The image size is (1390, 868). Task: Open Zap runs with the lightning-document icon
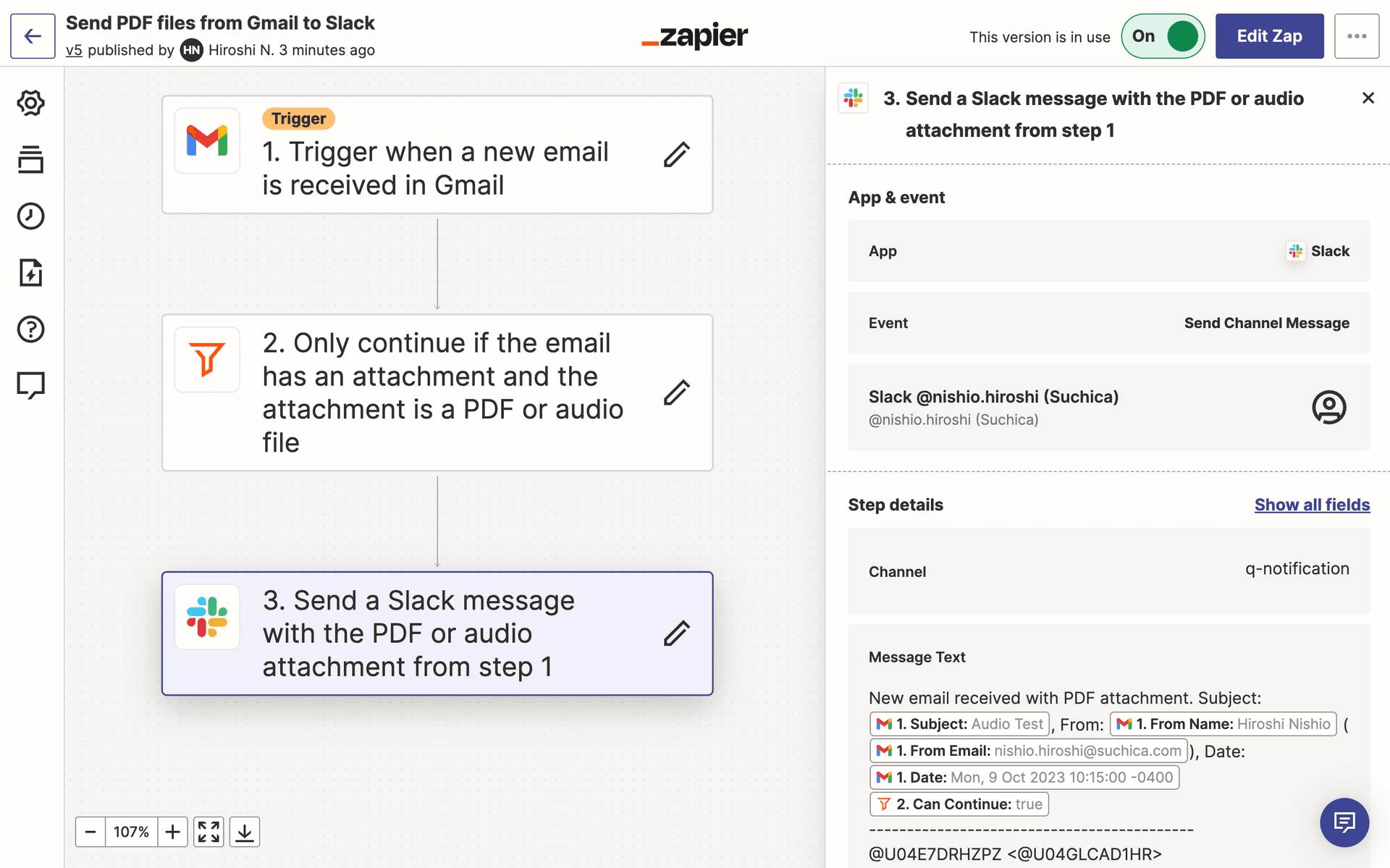(30, 273)
